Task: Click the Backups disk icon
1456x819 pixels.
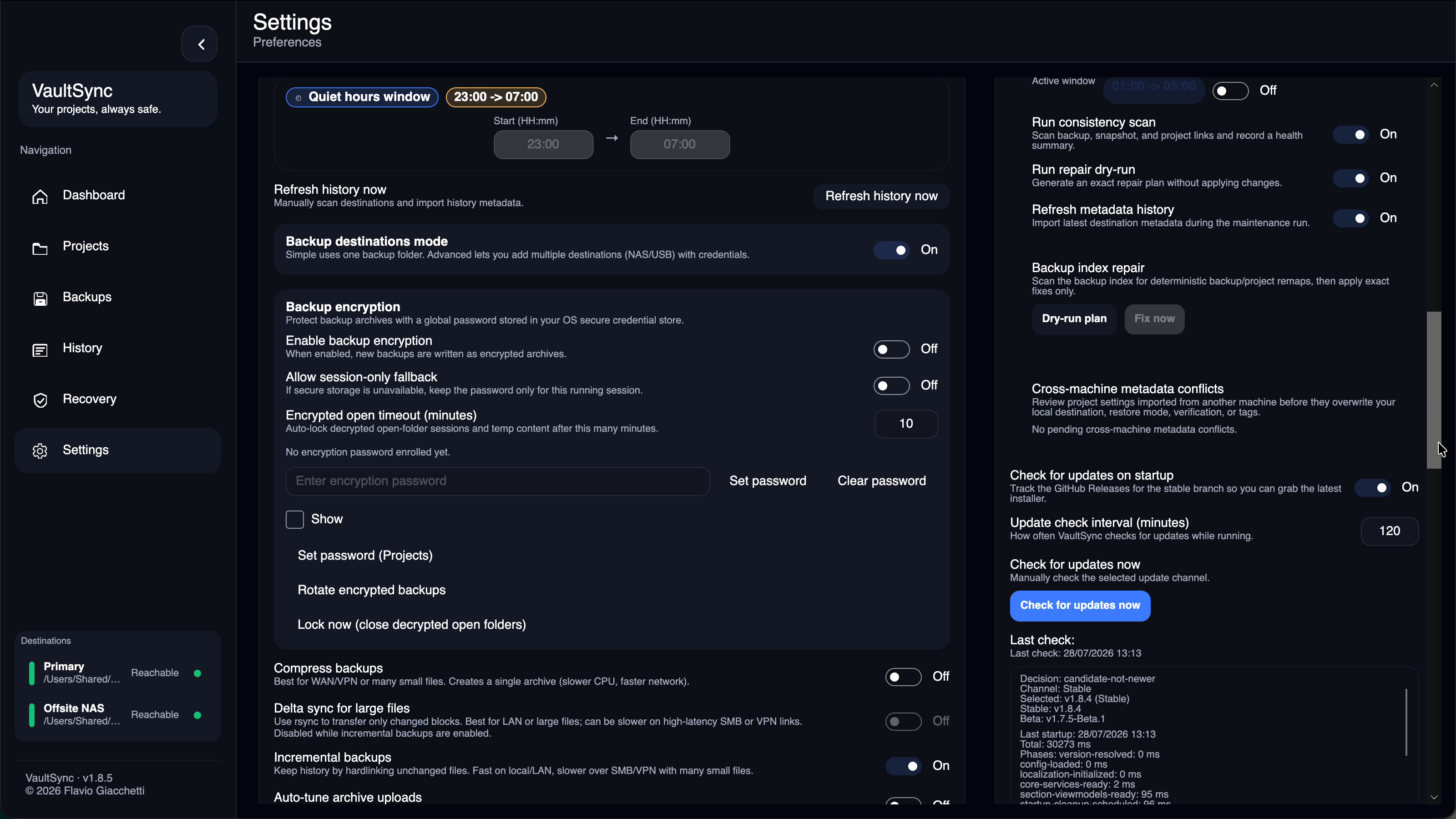Action: 40,298
